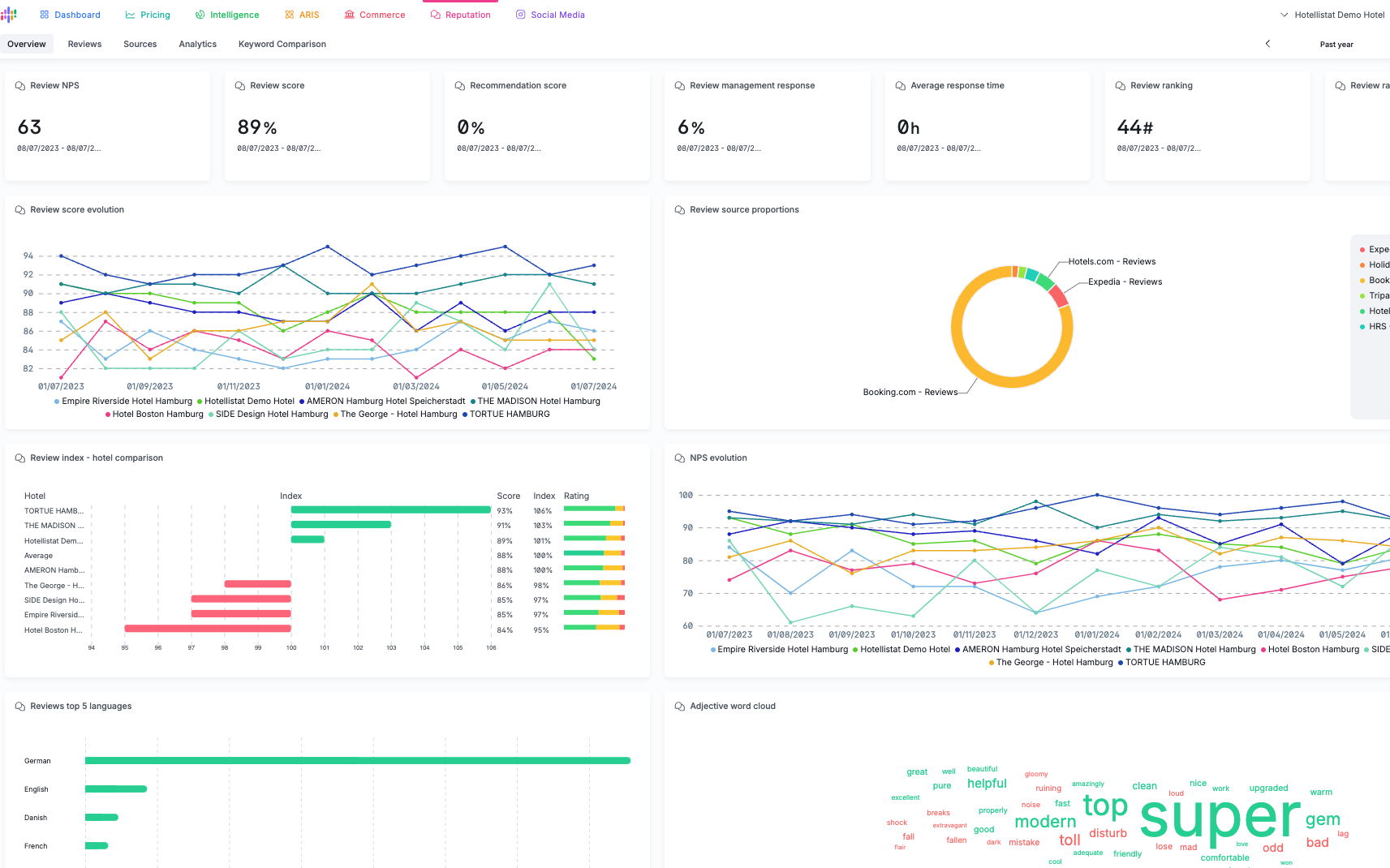Open Pricing via its chart icon
Screen dimensions: 1390x868
130,15
